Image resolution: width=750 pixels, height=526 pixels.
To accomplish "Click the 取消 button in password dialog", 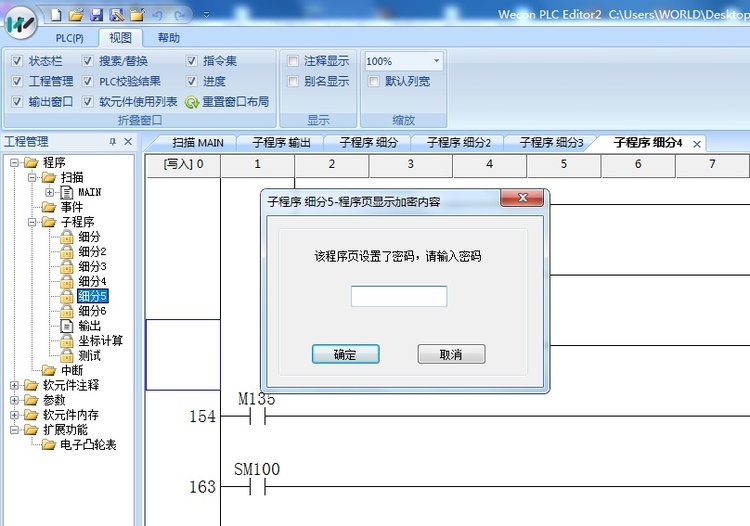I will click(451, 355).
